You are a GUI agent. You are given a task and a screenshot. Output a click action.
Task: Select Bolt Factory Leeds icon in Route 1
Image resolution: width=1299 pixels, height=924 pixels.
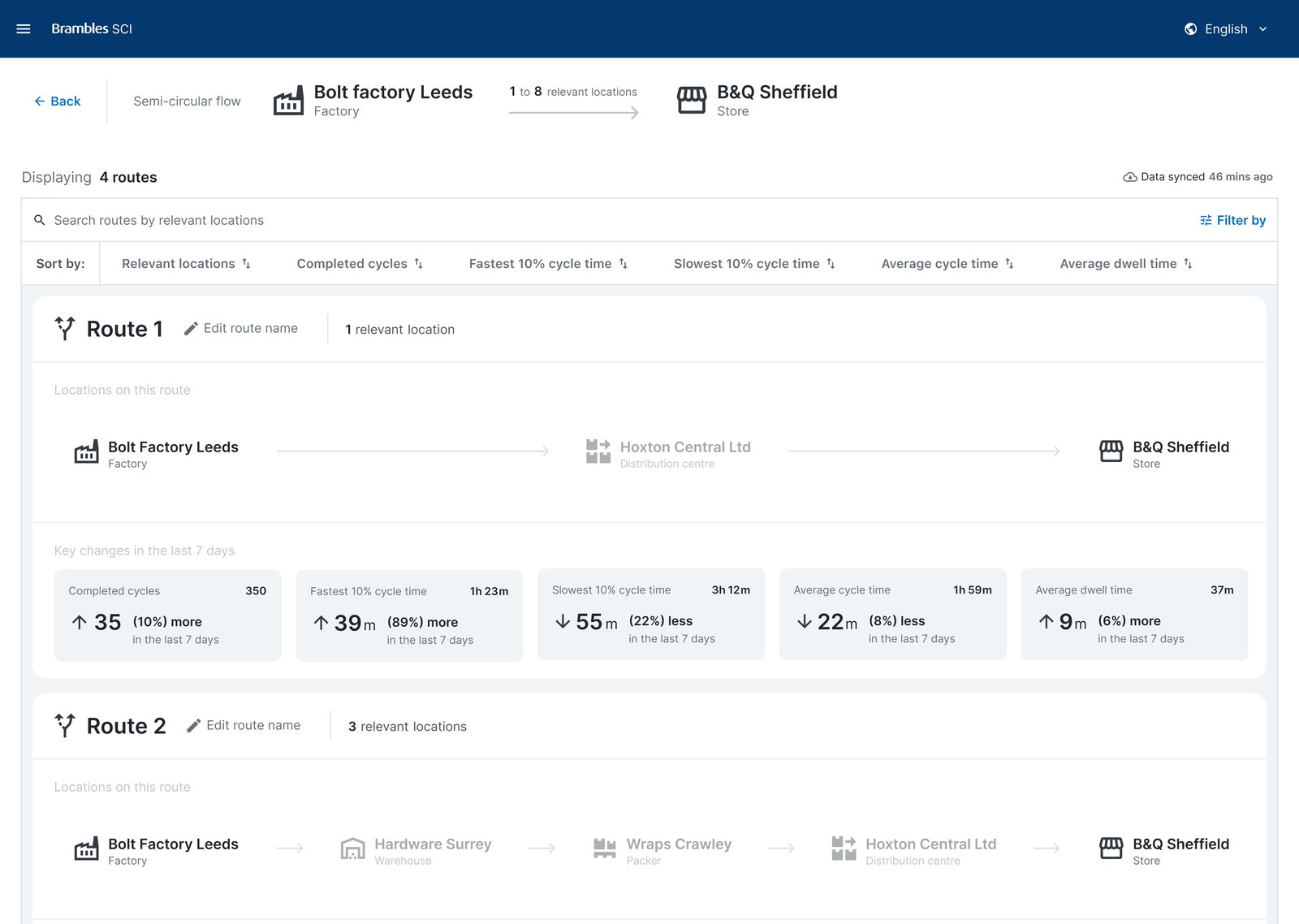coord(86,453)
